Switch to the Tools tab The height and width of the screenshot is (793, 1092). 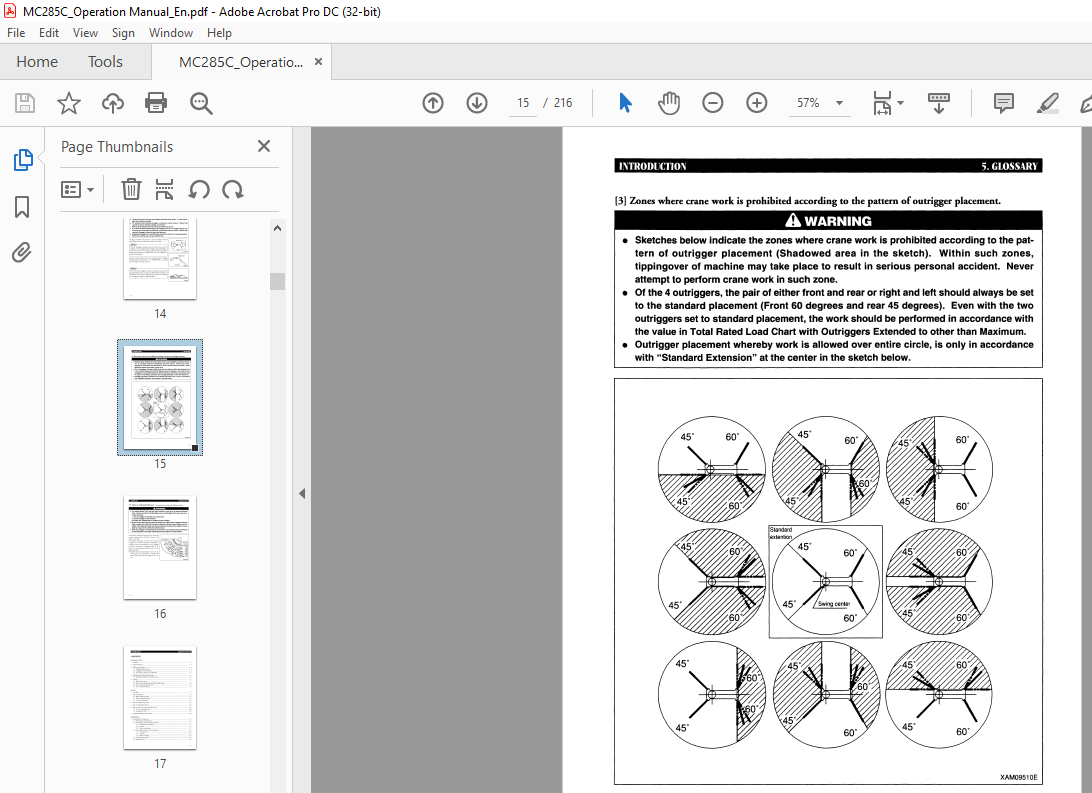105,62
